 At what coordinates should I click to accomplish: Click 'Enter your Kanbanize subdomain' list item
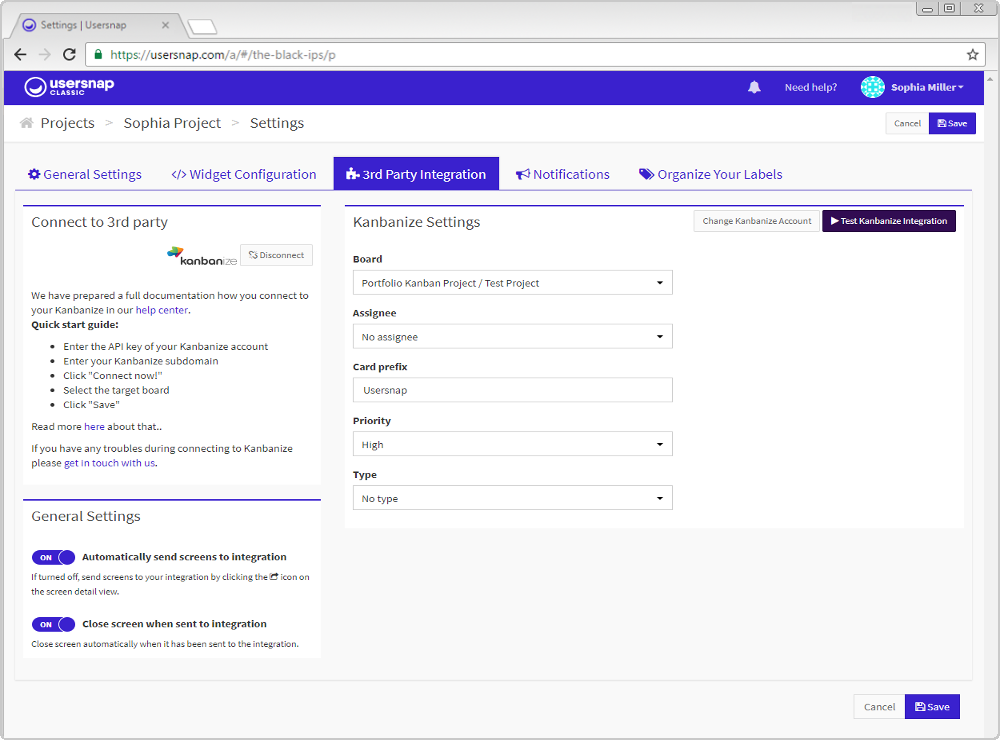coord(140,361)
